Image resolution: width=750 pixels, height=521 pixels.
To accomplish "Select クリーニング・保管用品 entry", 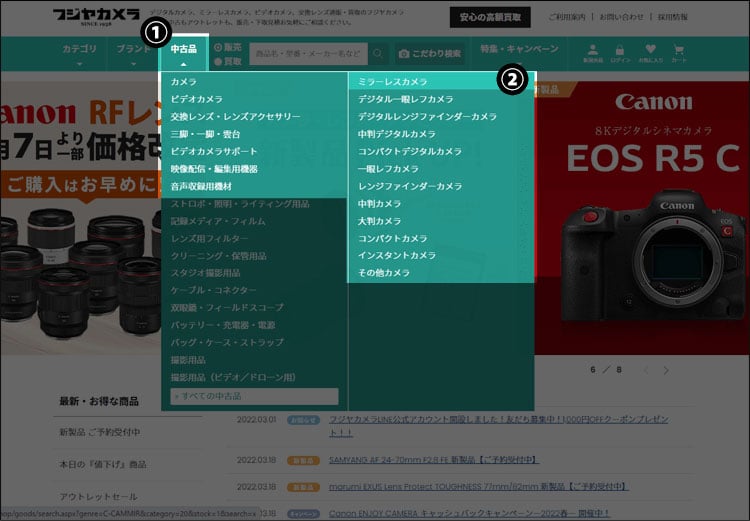I will click(218, 256).
